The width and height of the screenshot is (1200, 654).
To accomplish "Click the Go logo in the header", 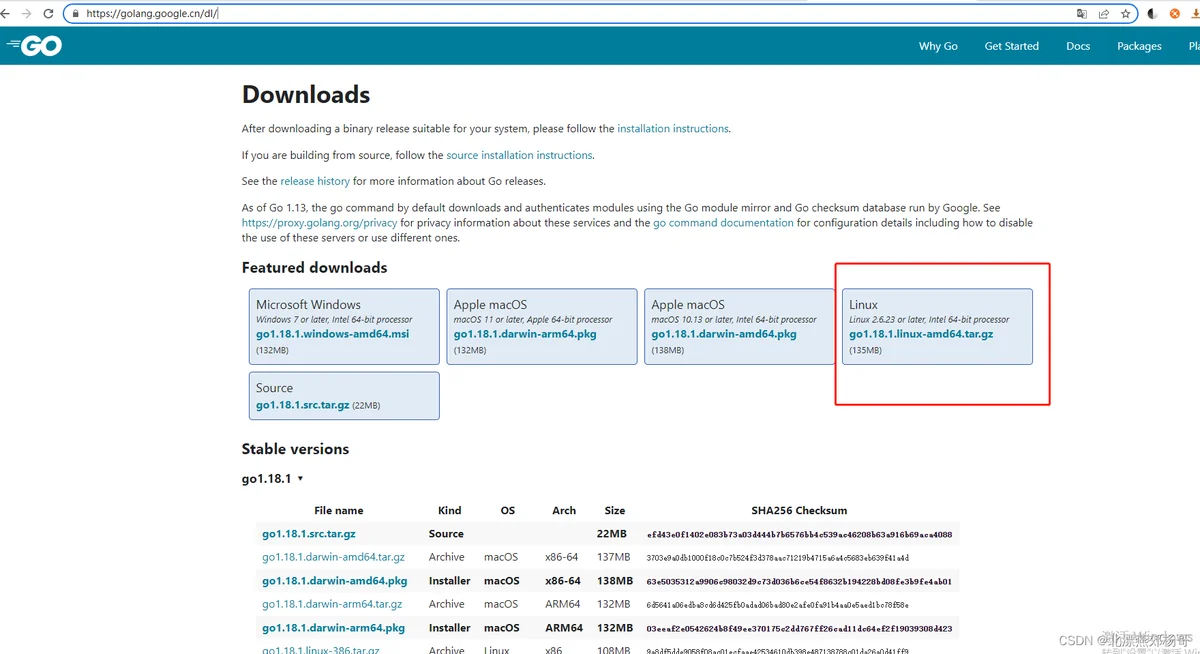I will (x=34, y=46).
